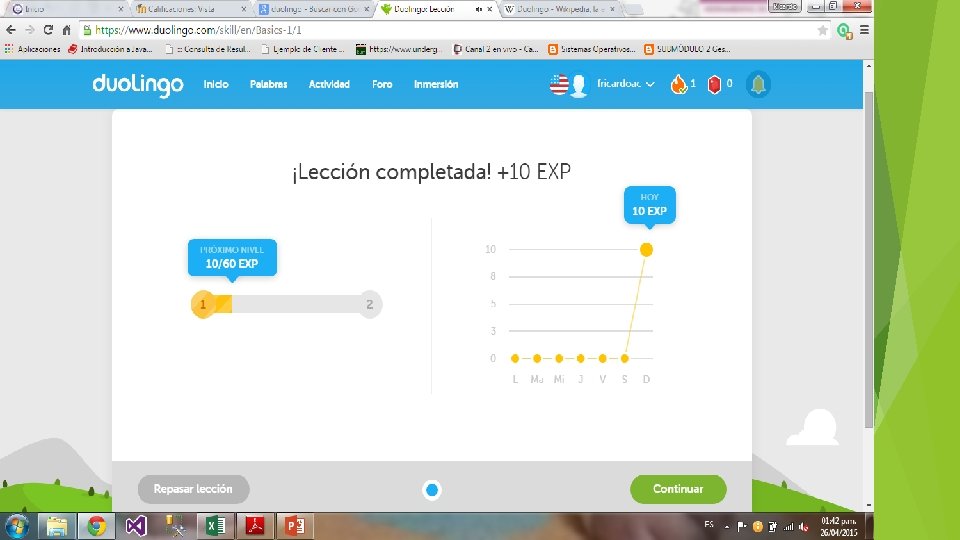
Task: Open the Inicio menu item
Action: click(216, 84)
